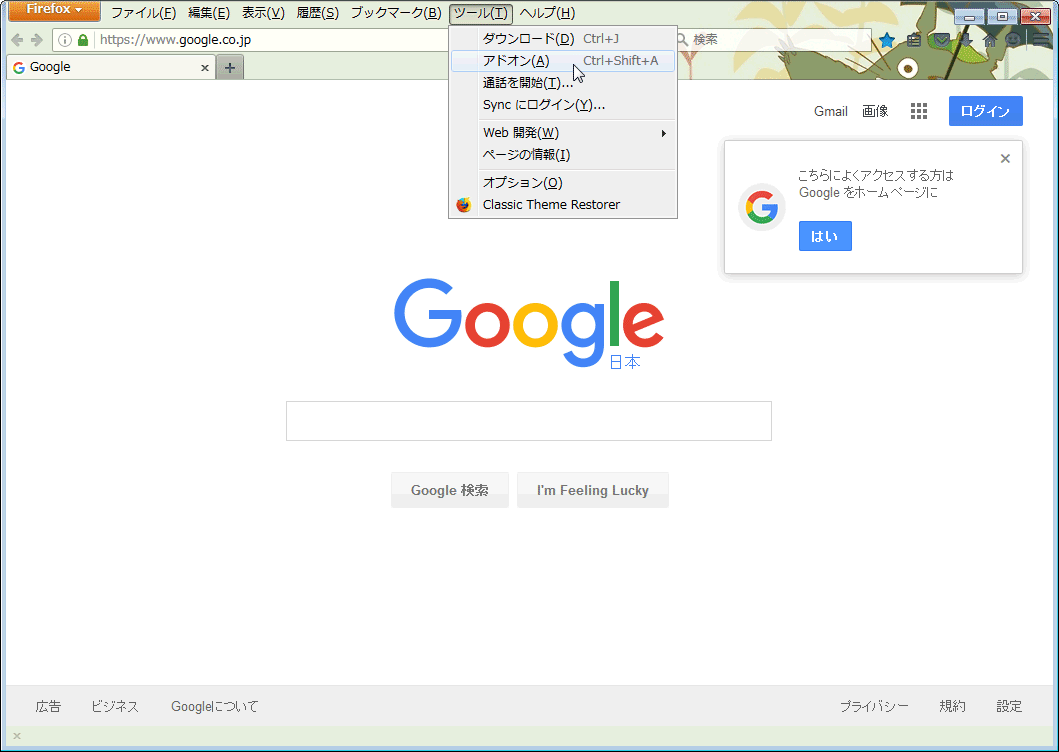1059x752 pixels.
Task: Select アドオン(A) menu entry
Action: 563,61
